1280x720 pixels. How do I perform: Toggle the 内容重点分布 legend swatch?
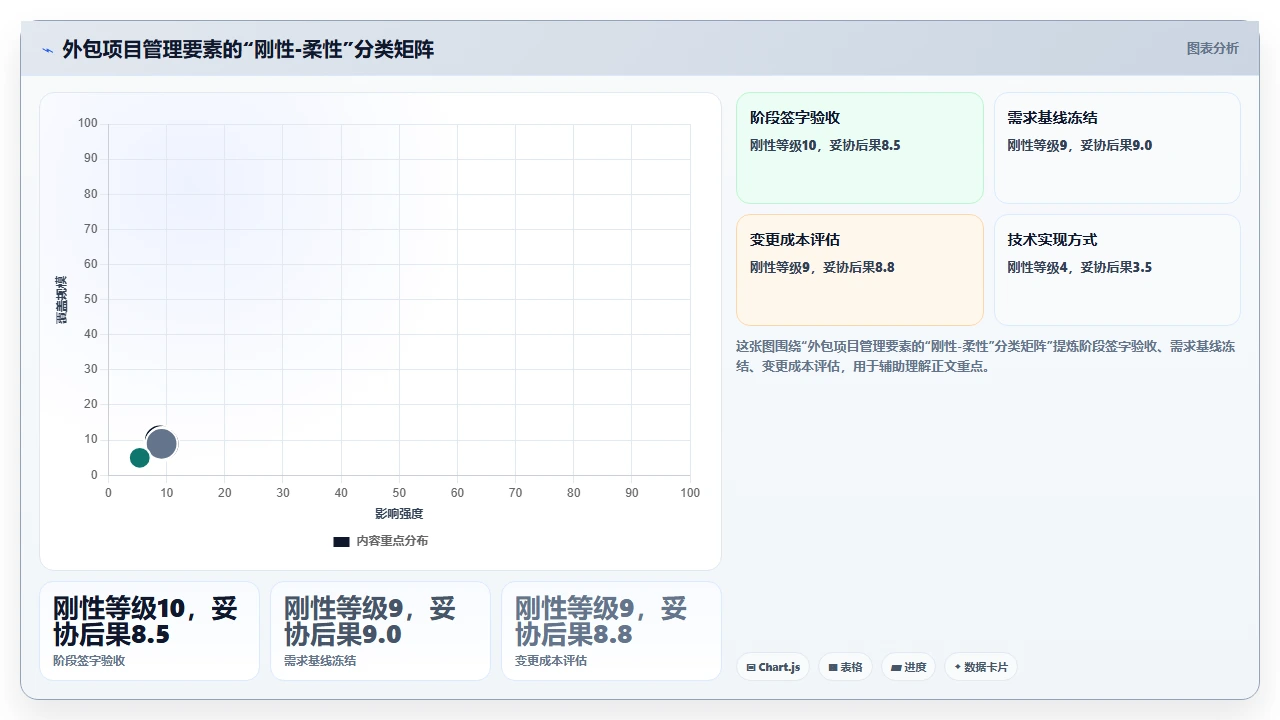tap(341, 541)
